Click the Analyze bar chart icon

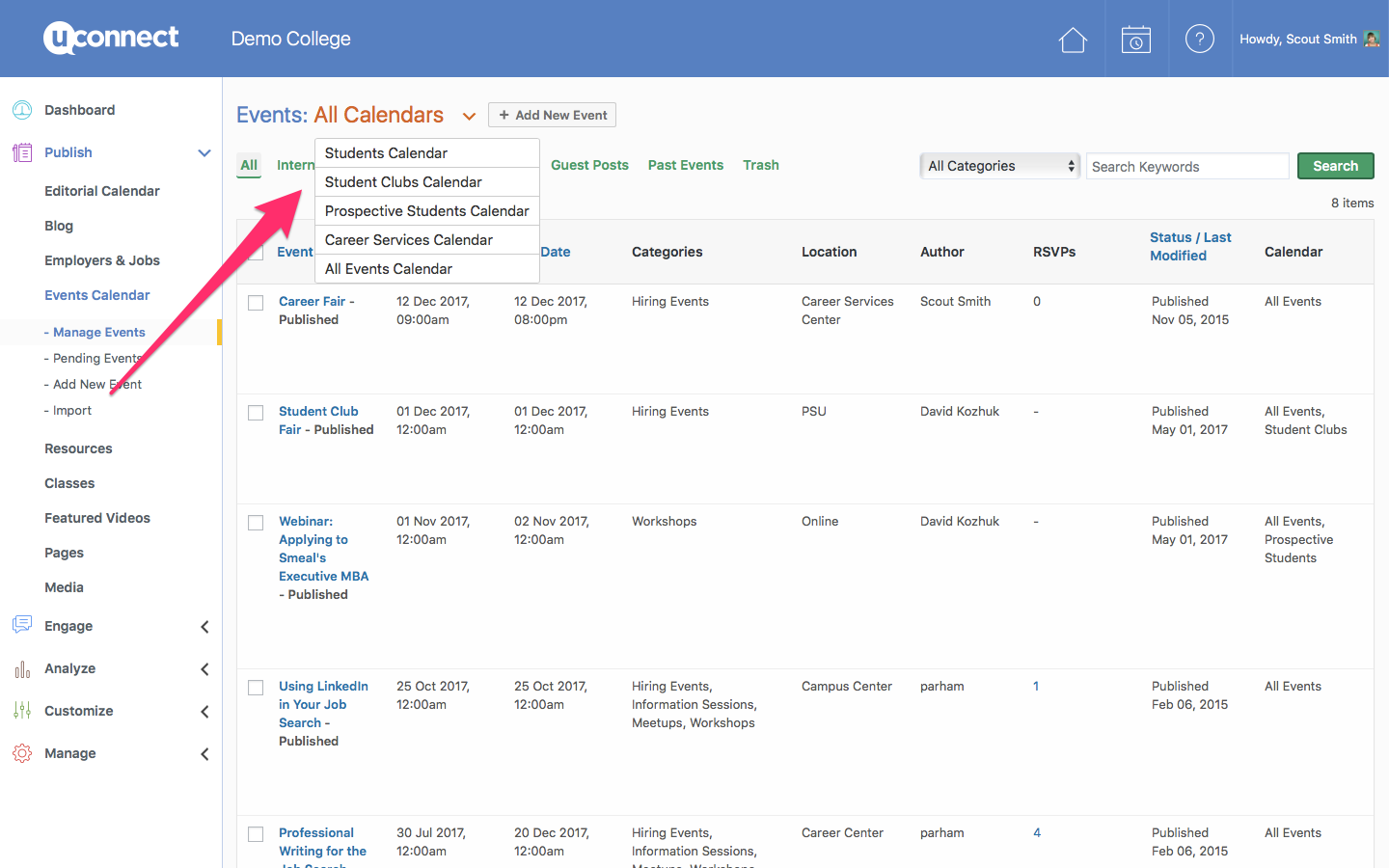point(22,668)
